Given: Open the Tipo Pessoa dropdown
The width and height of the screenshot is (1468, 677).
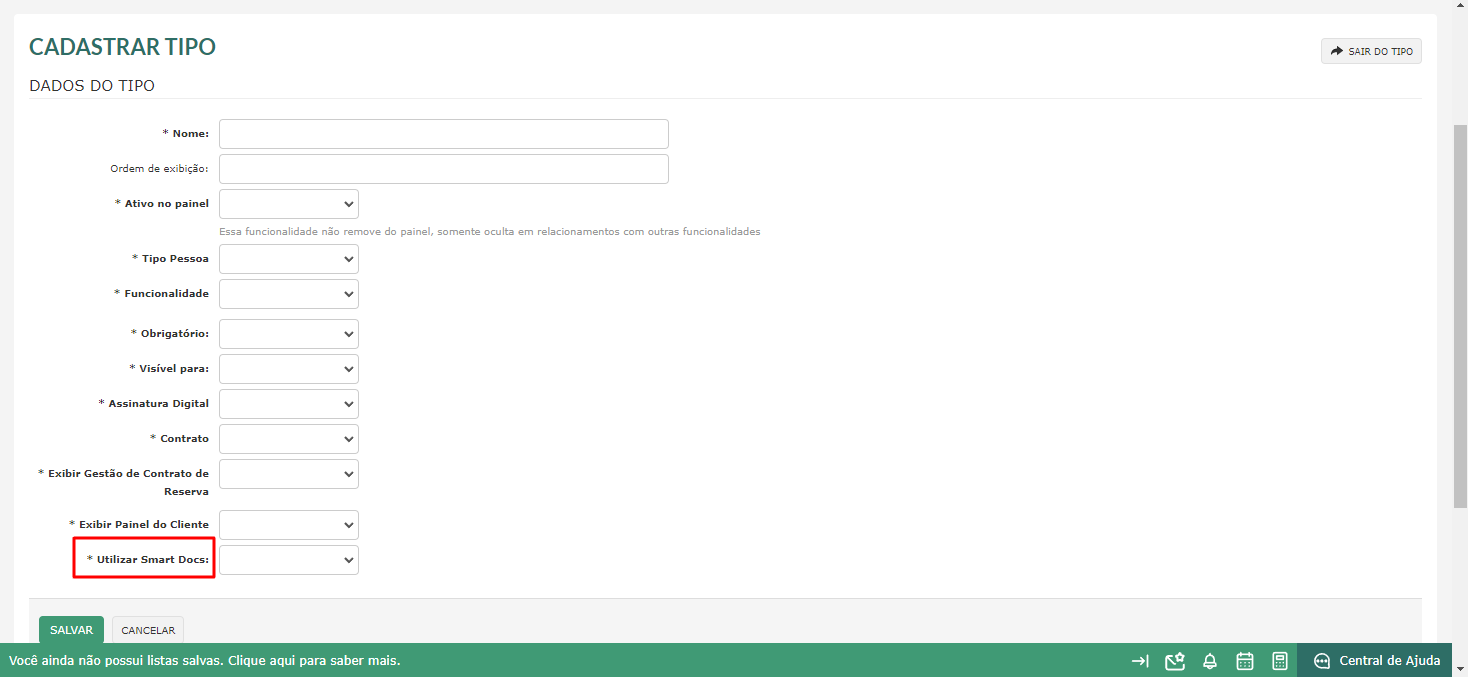Looking at the screenshot, I should click(x=289, y=259).
